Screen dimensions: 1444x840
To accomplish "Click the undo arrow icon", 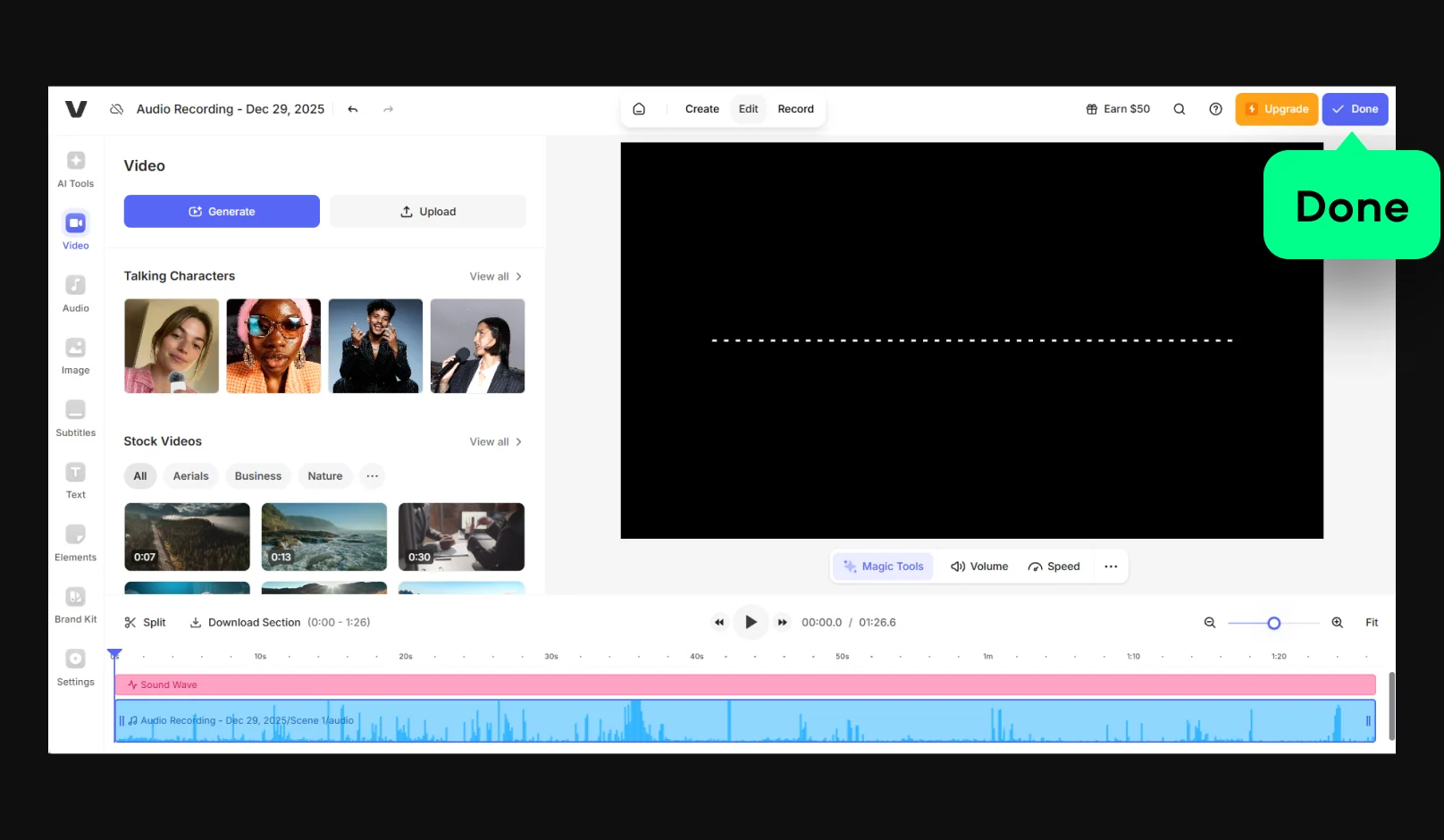I will click(x=353, y=109).
